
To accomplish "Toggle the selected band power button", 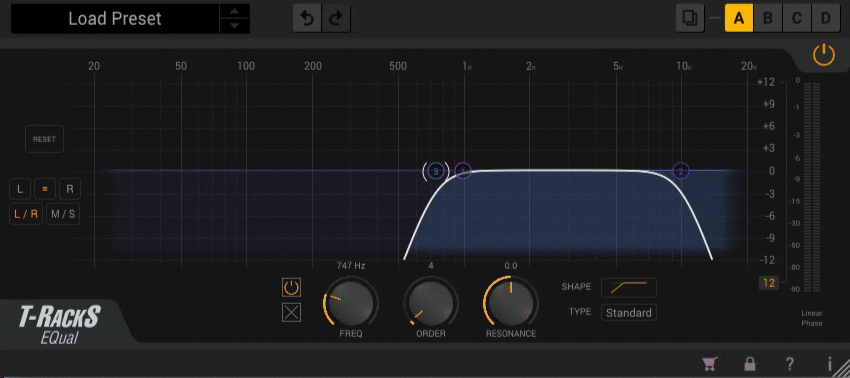I will 291,288.
